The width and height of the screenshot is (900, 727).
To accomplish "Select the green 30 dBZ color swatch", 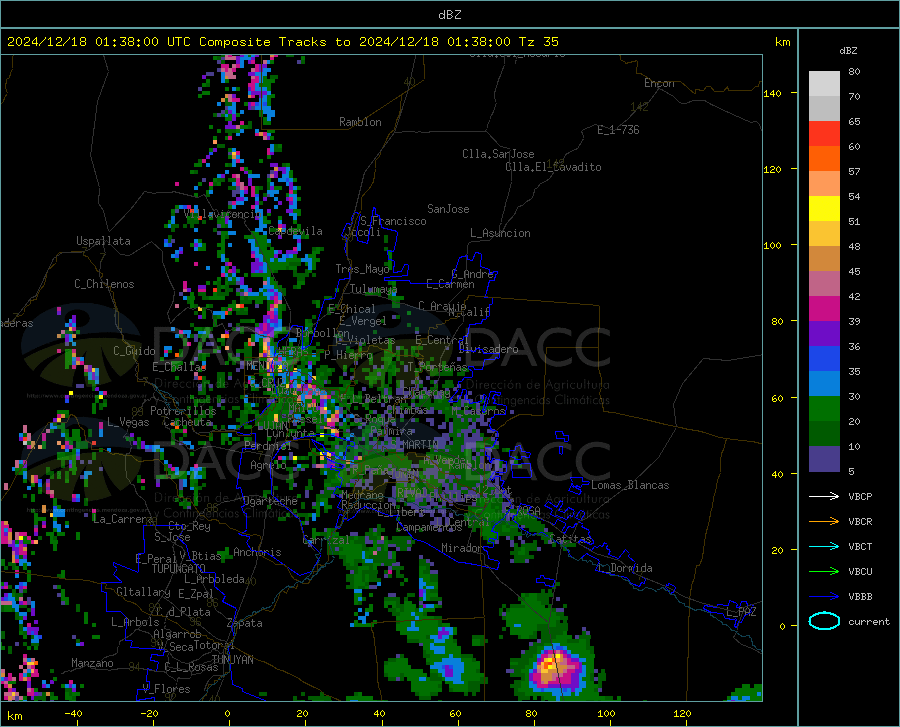I will click(x=824, y=409).
